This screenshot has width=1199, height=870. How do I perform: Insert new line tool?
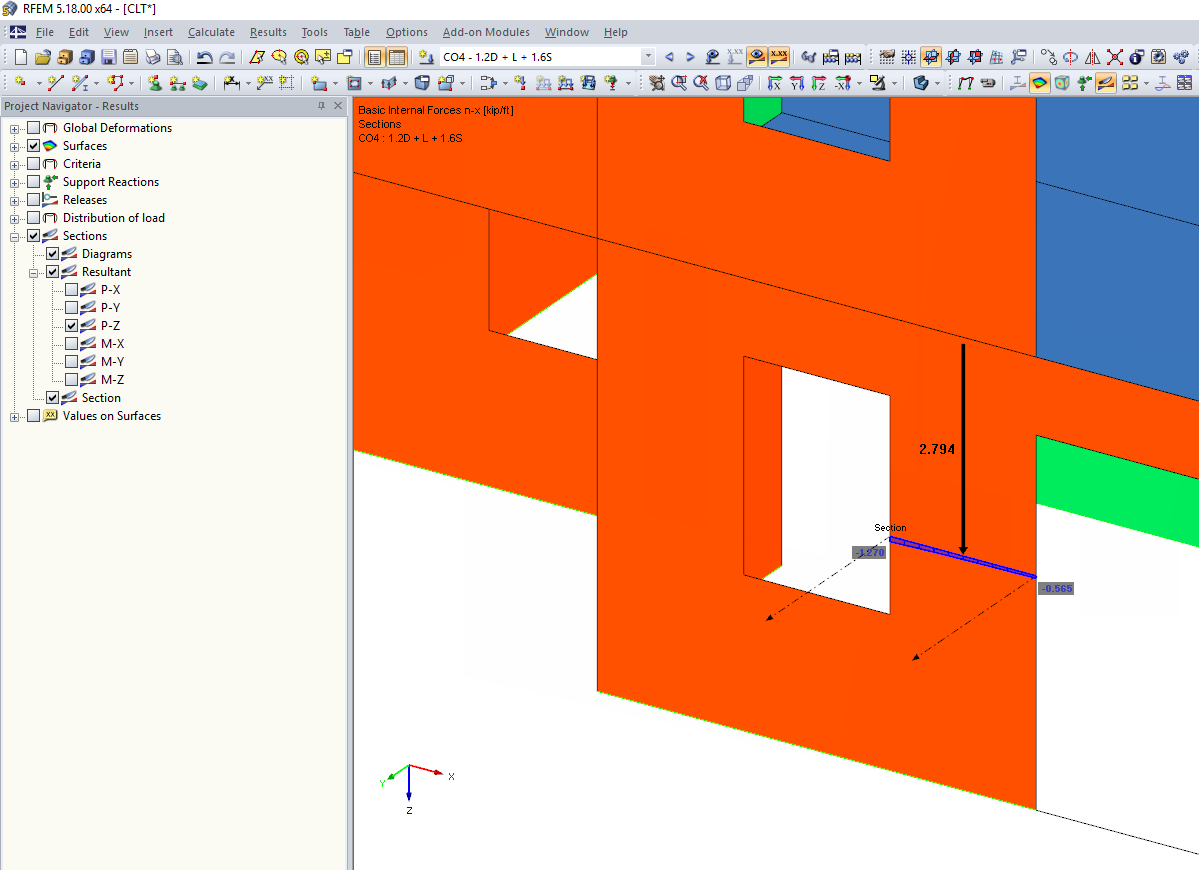(x=56, y=83)
